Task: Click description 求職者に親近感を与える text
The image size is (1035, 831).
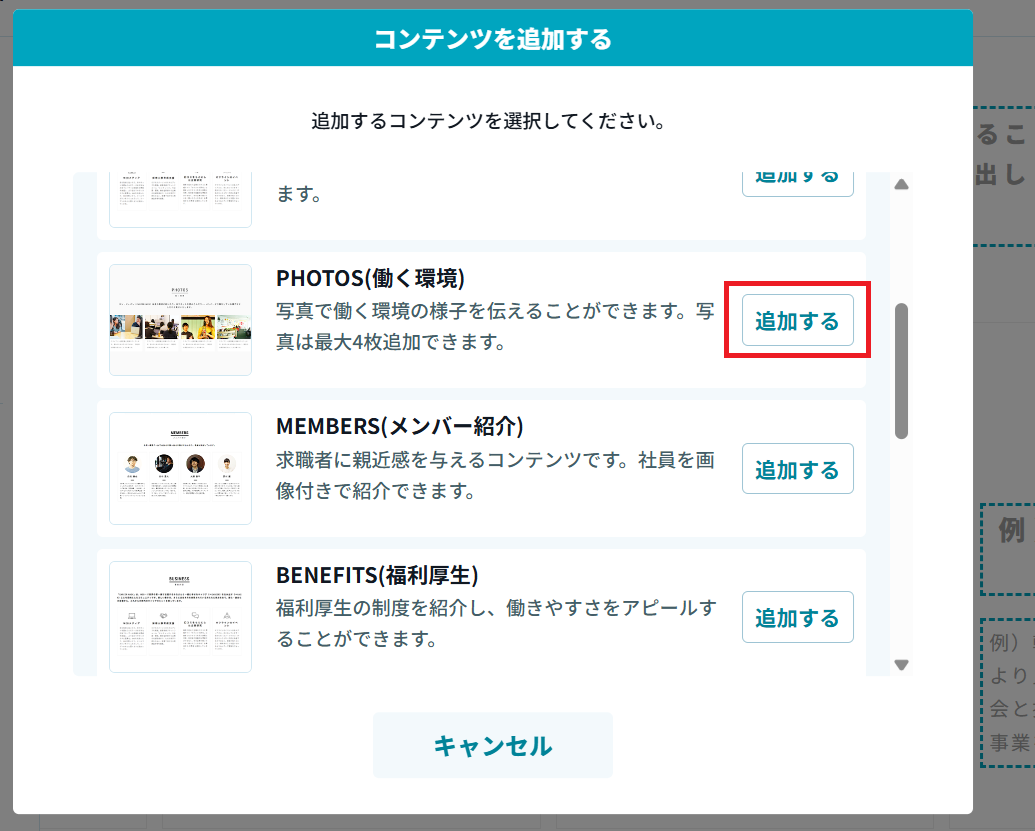Action: point(495,475)
